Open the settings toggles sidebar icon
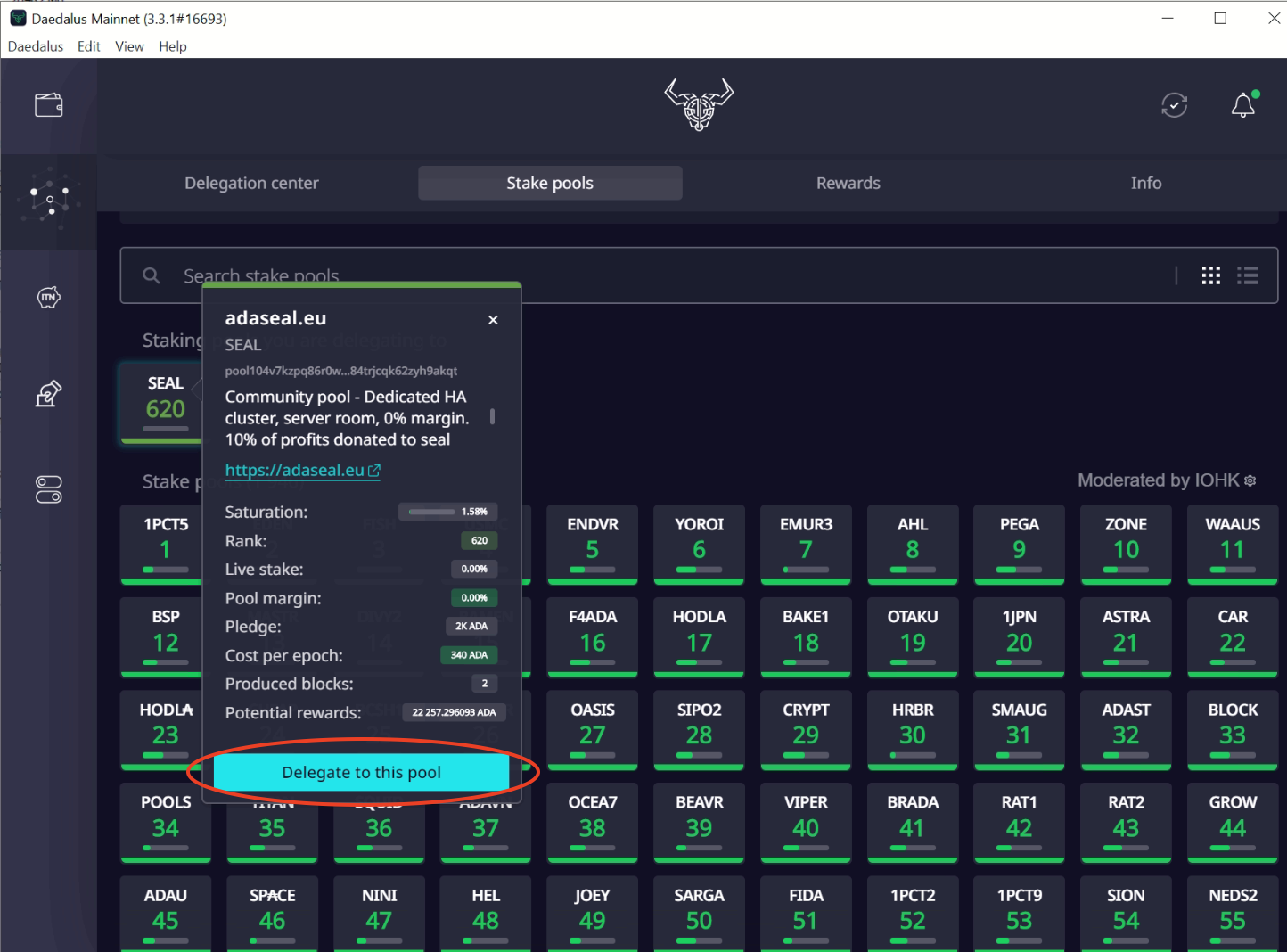 tap(49, 489)
